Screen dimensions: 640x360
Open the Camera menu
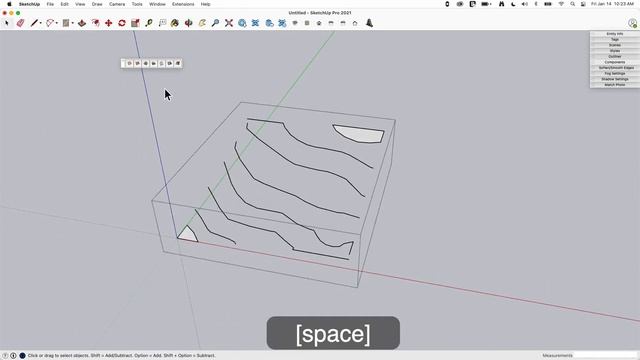pos(117,4)
